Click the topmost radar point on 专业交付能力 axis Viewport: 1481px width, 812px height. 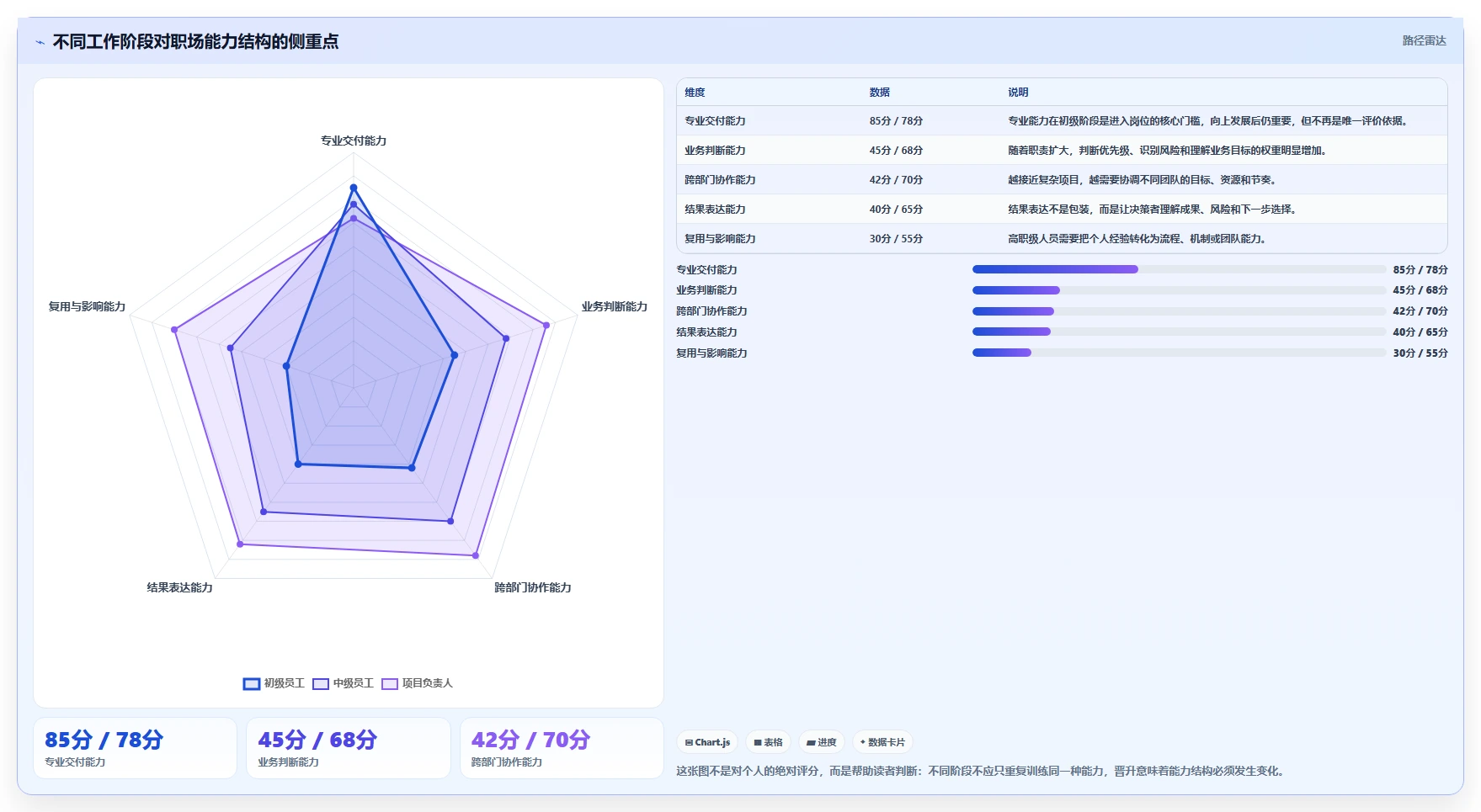tap(354, 188)
